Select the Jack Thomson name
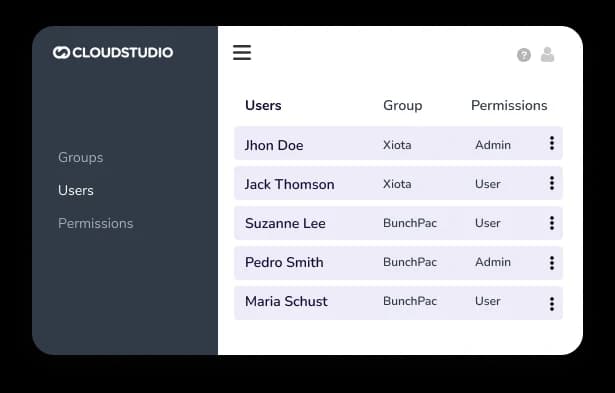 (289, 184)
